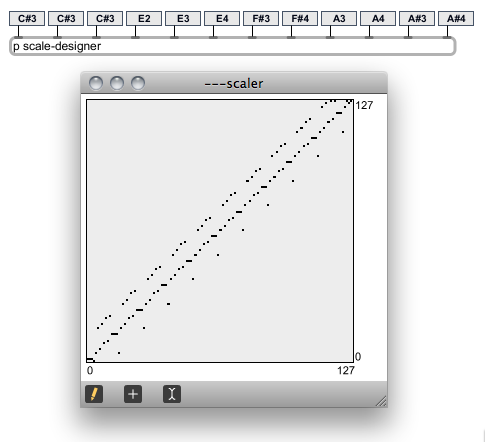Click the rightmost C#3 number box

point(105,19)
